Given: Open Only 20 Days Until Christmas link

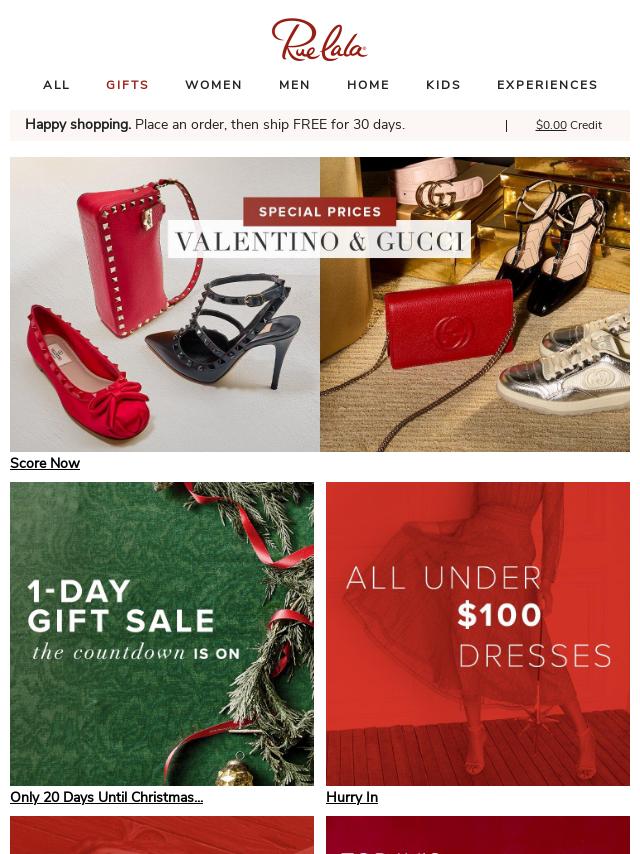Looking at the screenshot, I should (x=107, y=797).
